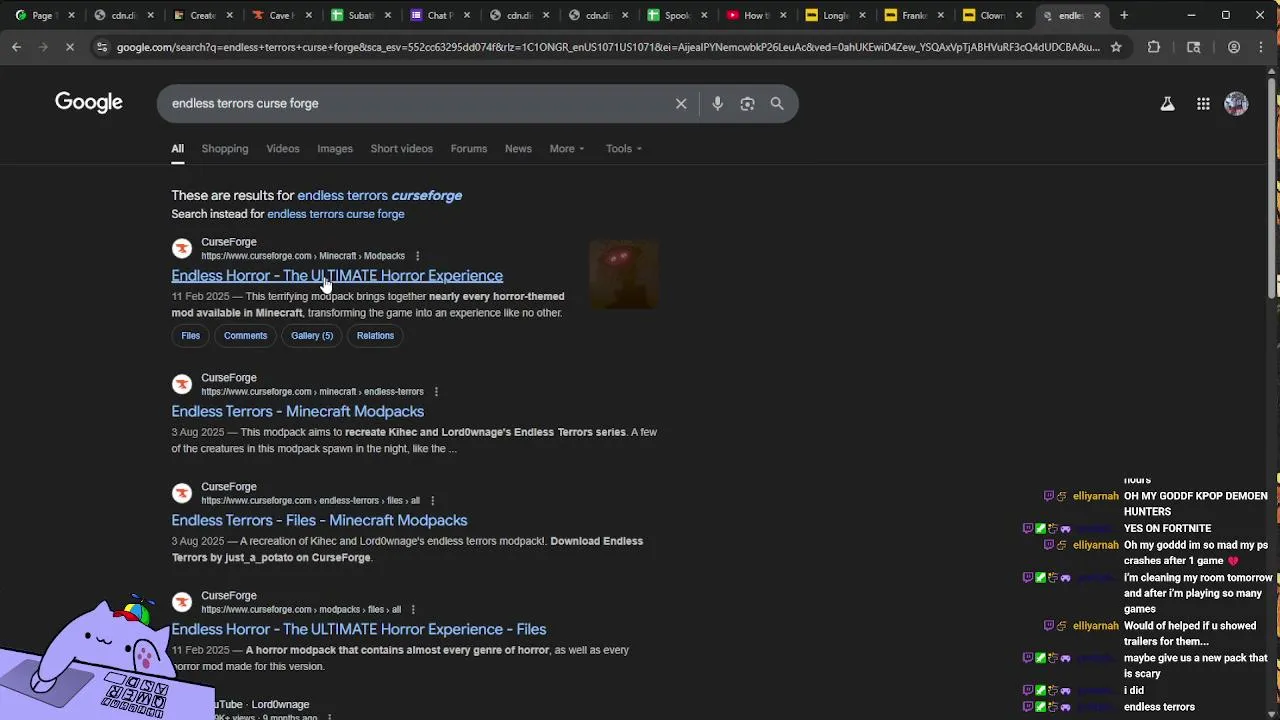
Task: Open Endless Horror ULTIMATE Experience - Files link
Action: 358,630
